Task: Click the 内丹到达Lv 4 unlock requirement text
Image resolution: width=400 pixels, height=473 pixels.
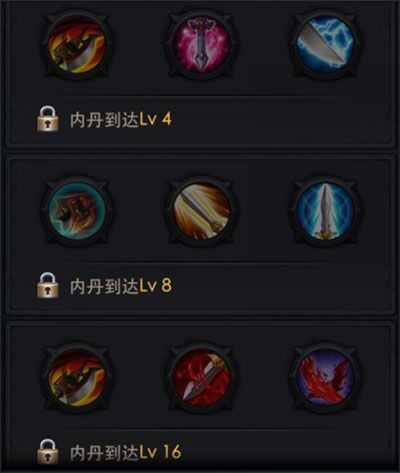Action: (121, 119)
